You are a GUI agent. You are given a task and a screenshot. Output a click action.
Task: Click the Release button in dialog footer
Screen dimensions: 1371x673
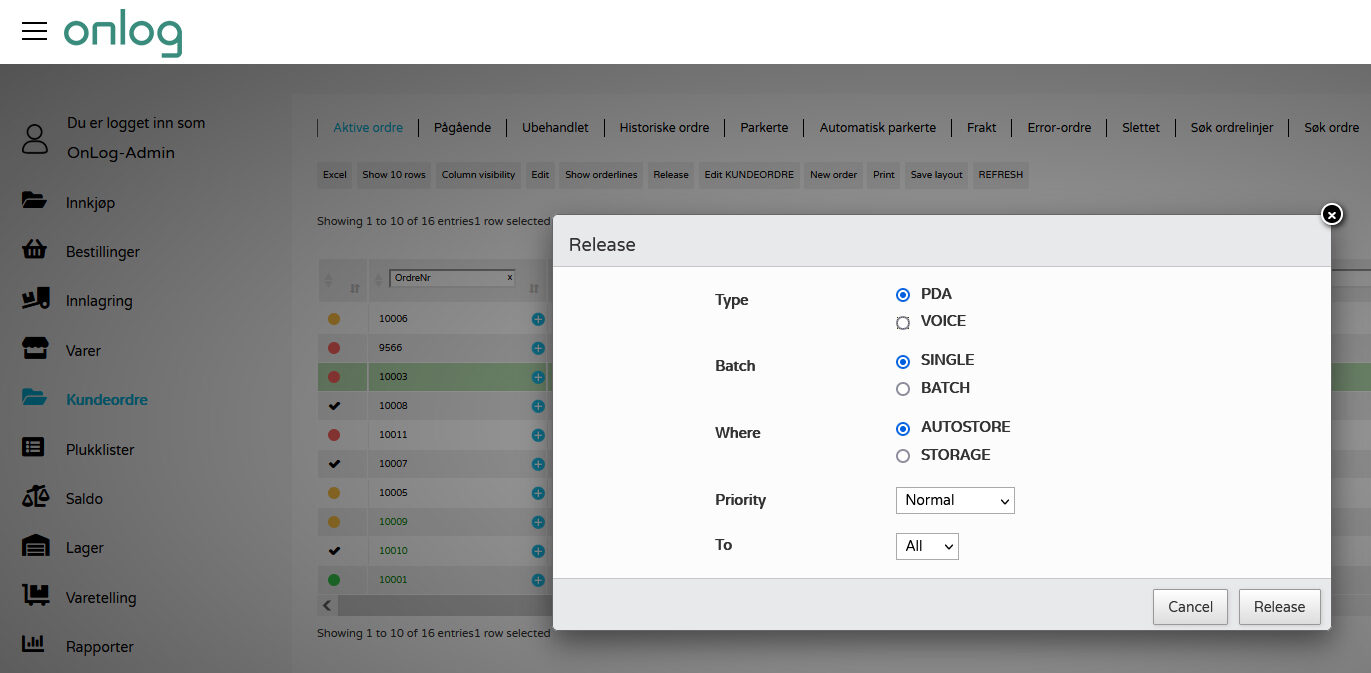tap(1279, 606)
